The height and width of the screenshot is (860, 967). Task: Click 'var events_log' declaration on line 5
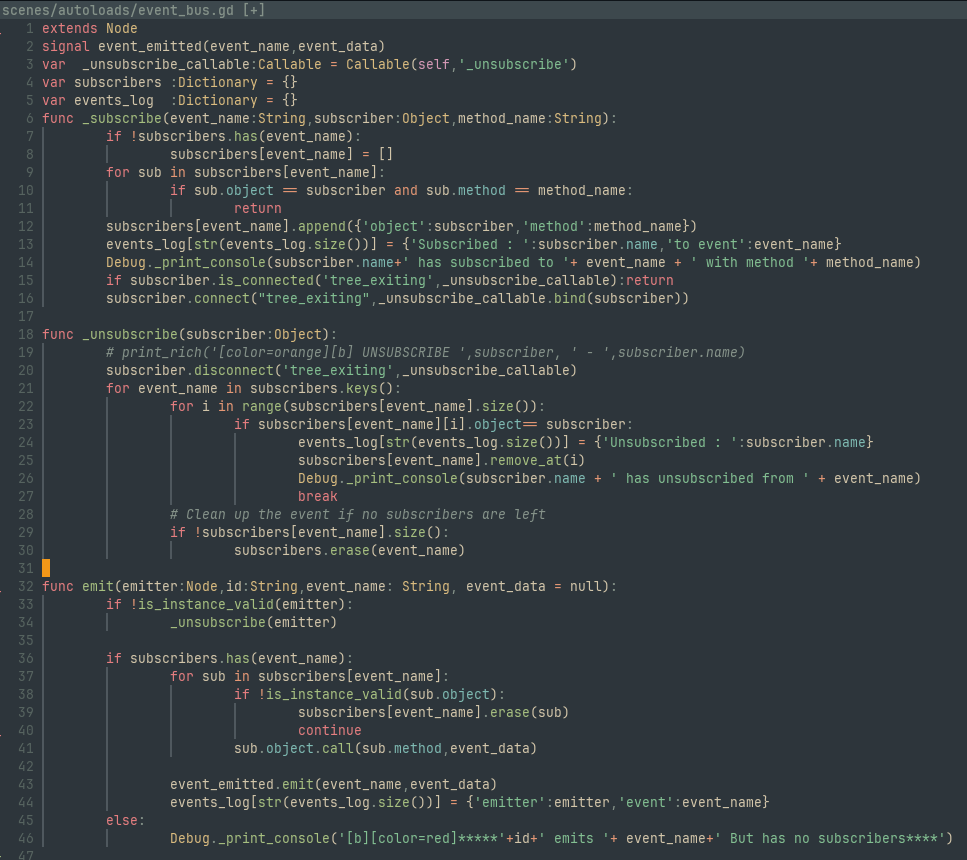97,100
